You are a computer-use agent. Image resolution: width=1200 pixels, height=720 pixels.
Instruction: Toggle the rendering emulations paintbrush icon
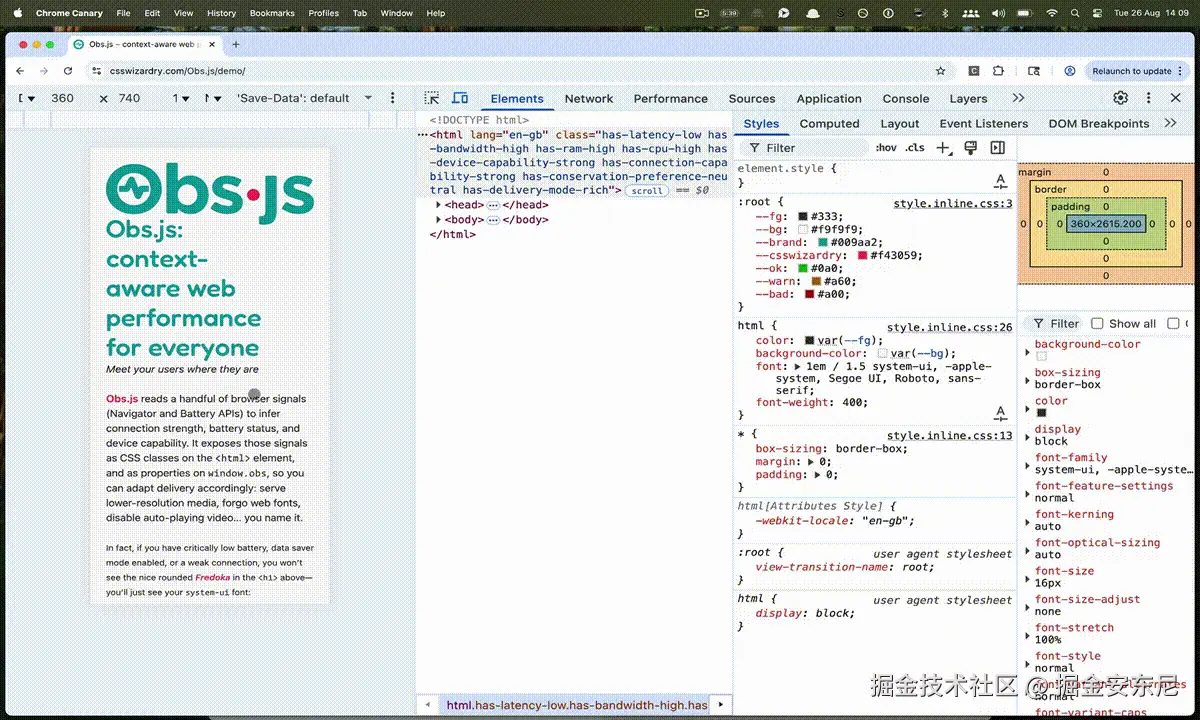pos(970,148)
